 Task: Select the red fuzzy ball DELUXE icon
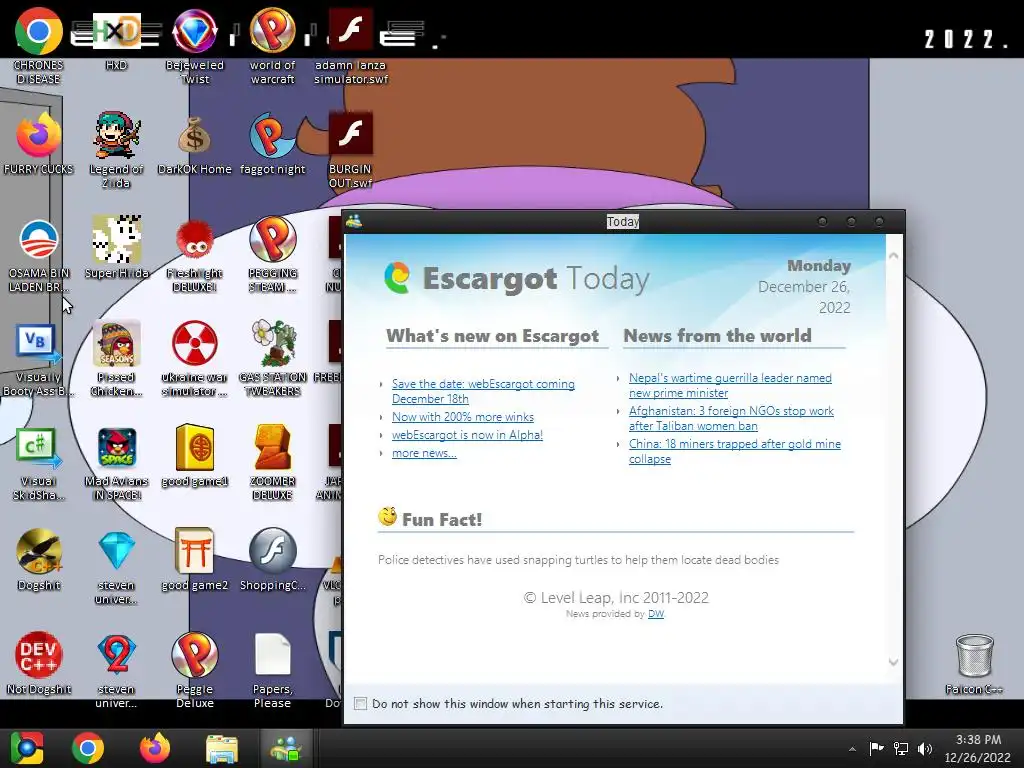tap(194, 240)
